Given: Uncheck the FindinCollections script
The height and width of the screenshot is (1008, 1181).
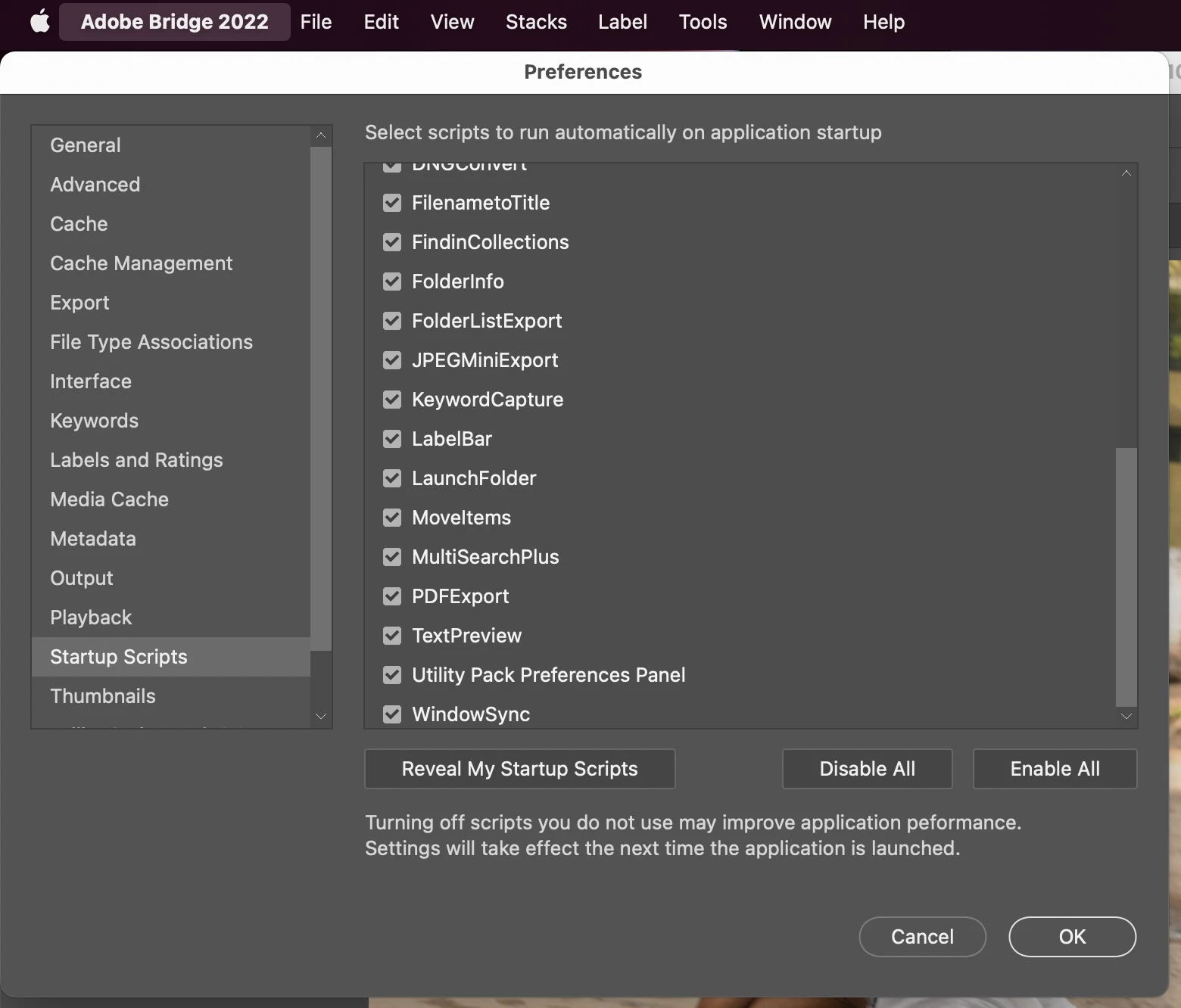Looking at the screenshot, I should click(x=392, y=242).
